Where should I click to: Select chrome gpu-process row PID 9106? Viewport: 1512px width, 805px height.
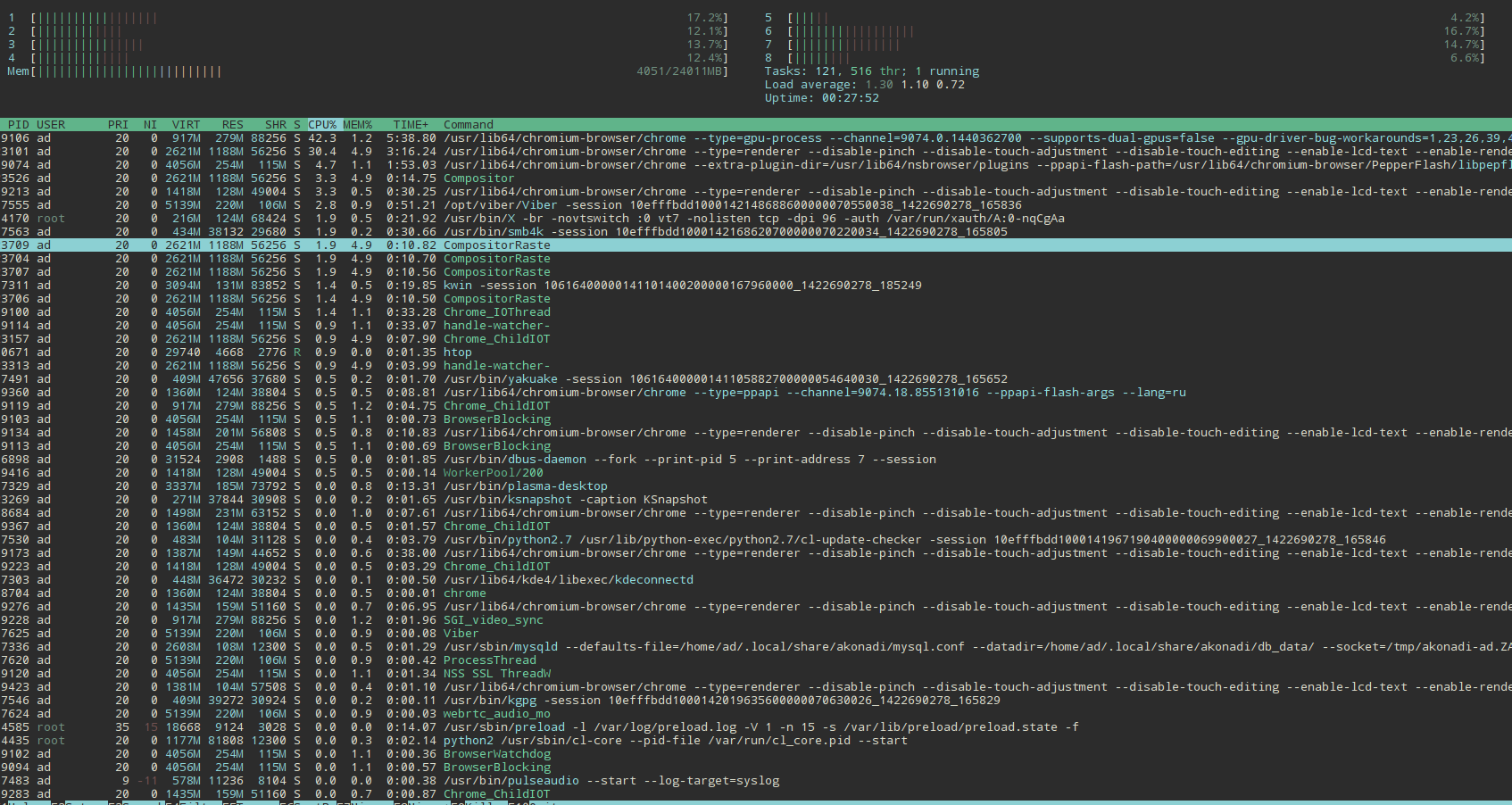click(756, 138)
